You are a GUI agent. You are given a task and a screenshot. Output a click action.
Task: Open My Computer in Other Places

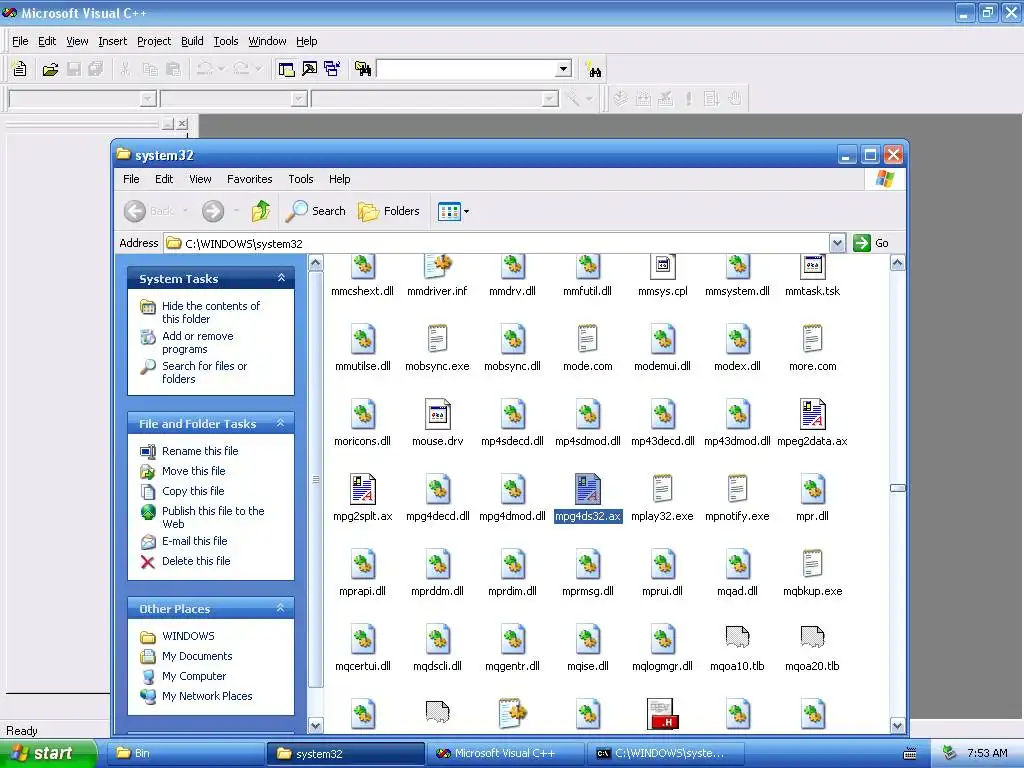coord(194,676)
